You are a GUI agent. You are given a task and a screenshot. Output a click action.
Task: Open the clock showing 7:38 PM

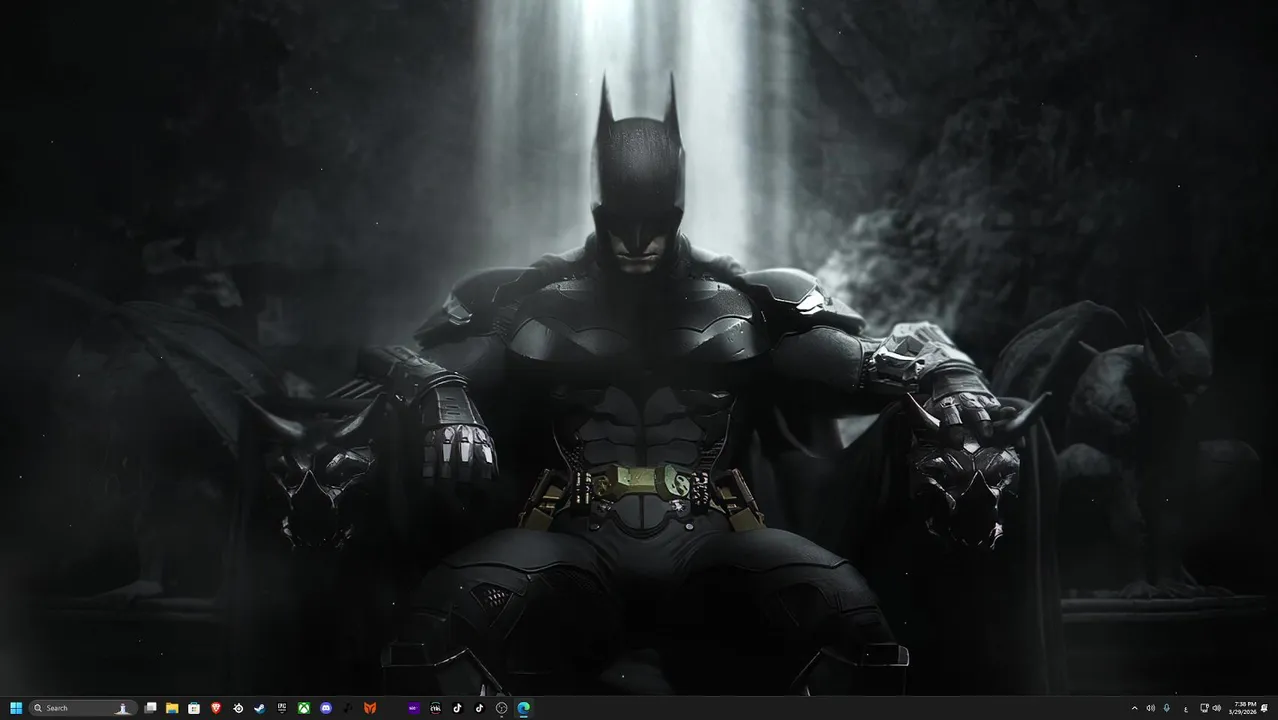(x=1245, y=708)
